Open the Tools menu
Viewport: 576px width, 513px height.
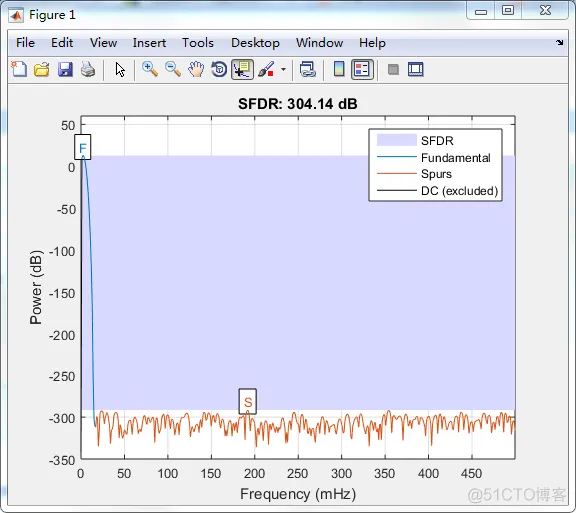(x=198, y=43)
